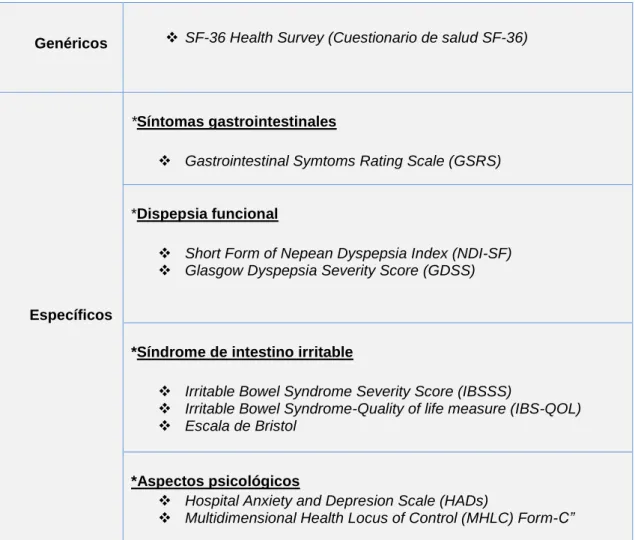Click the Genéricos row label
The width and height of the screenshot is (635, 540).
71,43
